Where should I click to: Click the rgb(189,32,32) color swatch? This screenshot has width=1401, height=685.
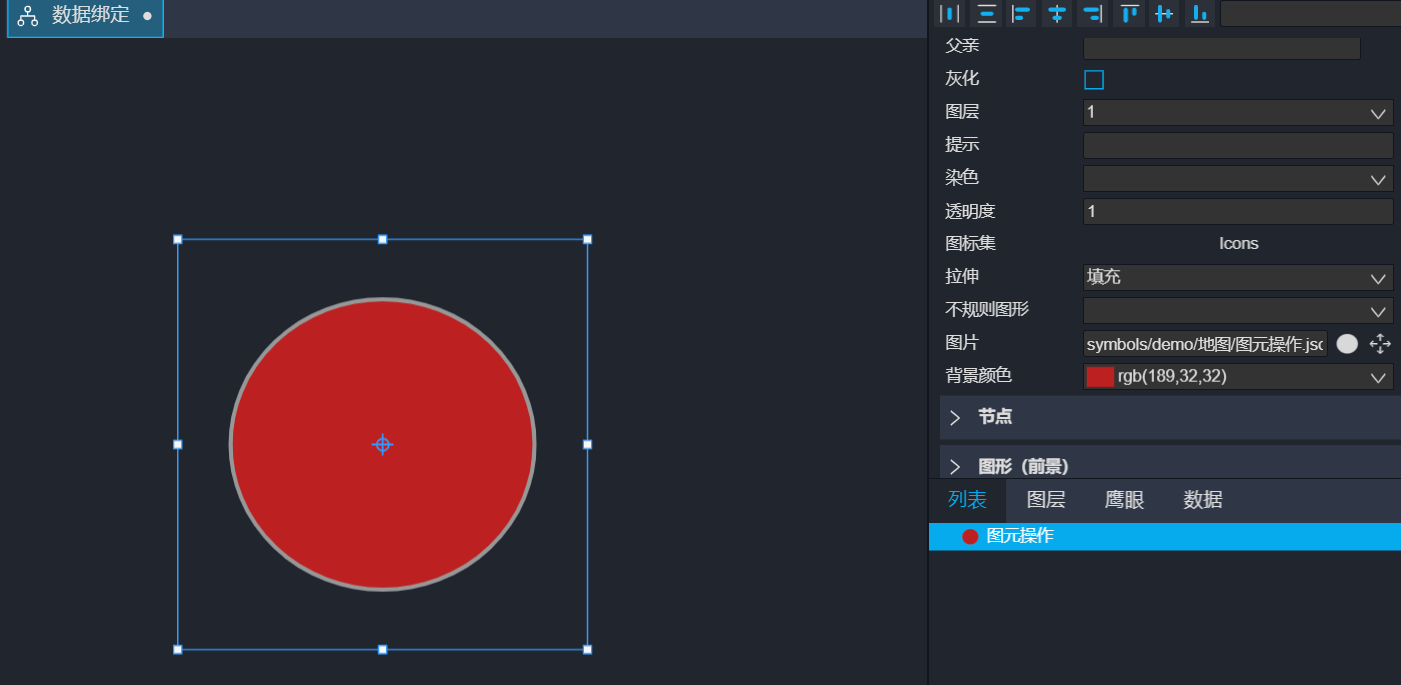[x=1101, y=377]
